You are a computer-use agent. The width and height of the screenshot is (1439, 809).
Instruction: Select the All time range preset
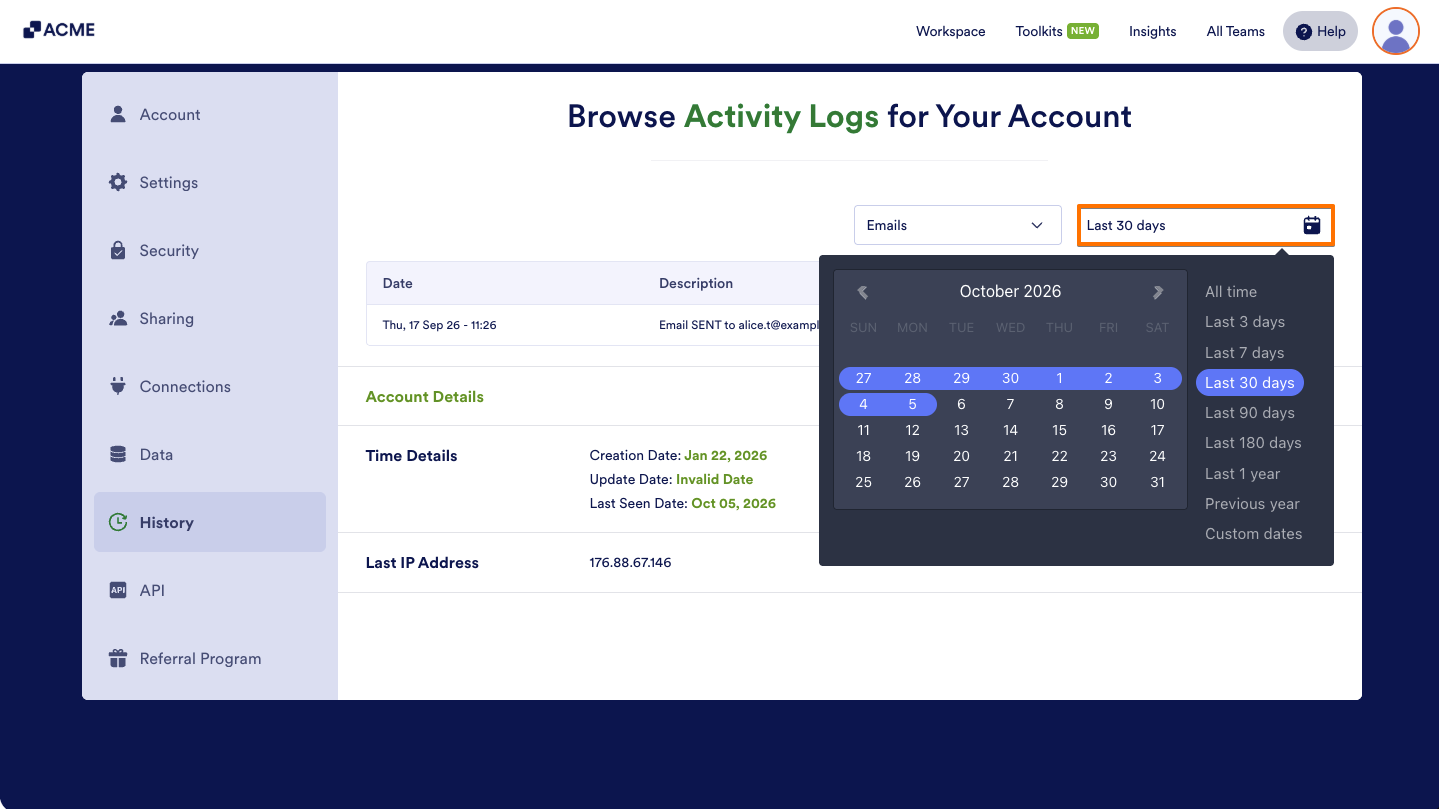(1230, 292)
